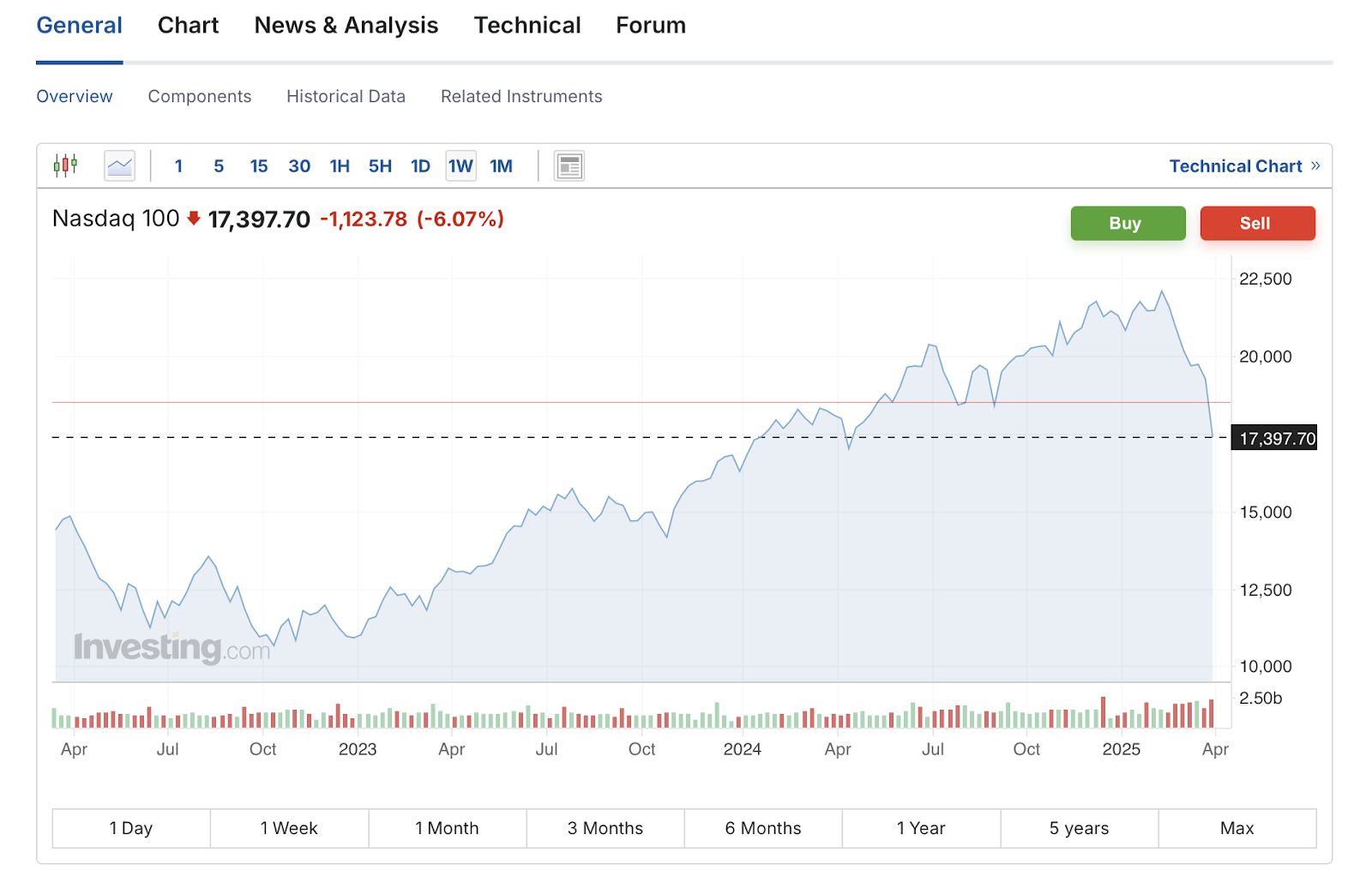Image resolution: width=1372 pixels, height=876 pixels.
Task: Show 6 Months time range
Action: 763,828
